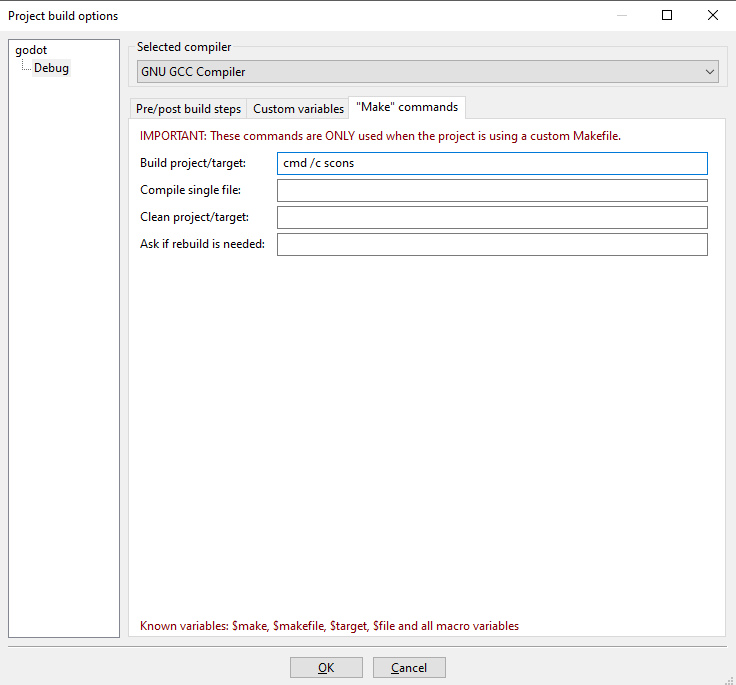736x685 pixels.
Task: Select the godot project tree item
Action: (x=31, y=50)
